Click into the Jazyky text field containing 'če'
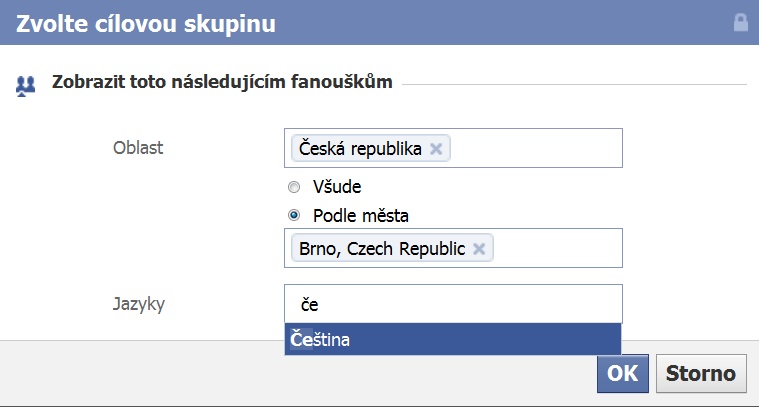Viewport: 759px width, 407px height. click(453, 304)
